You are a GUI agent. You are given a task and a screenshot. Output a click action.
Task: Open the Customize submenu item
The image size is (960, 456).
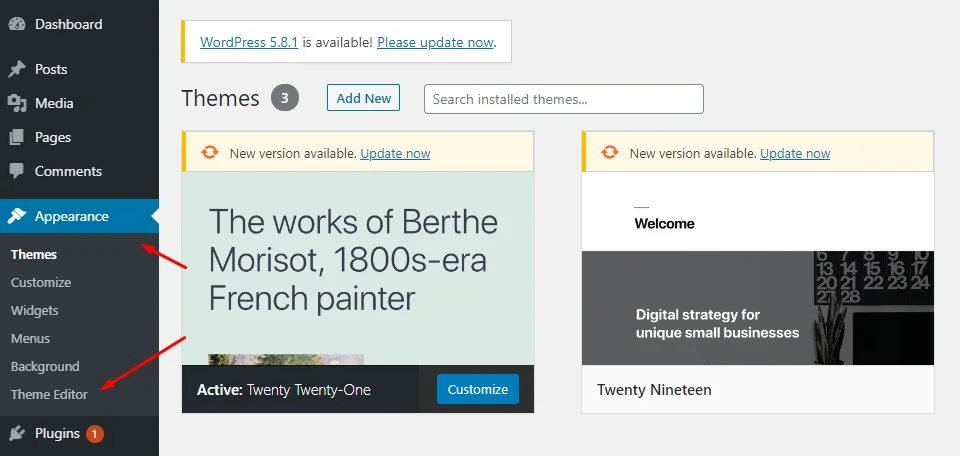point(41,283)
